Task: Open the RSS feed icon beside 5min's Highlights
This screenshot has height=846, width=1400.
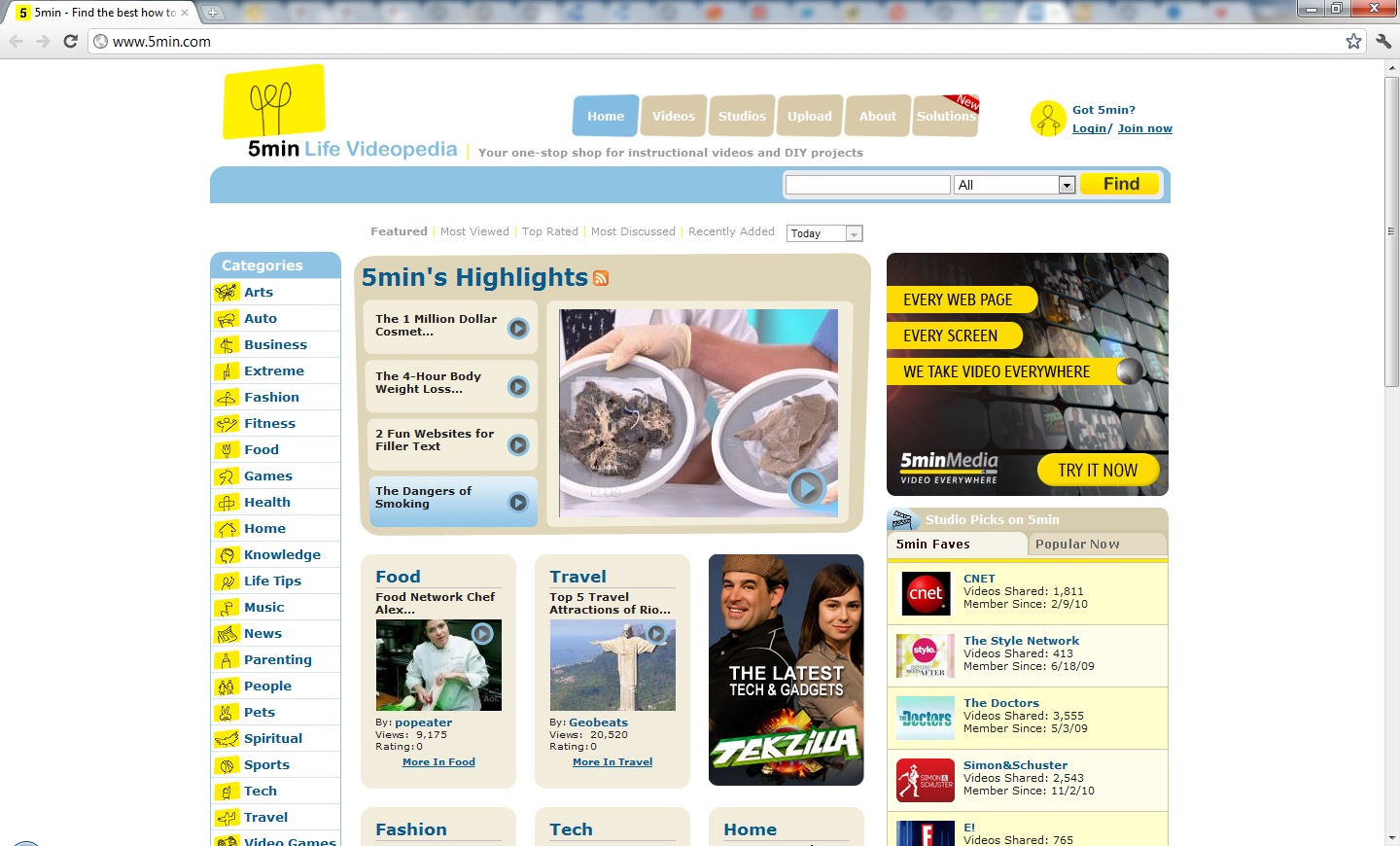Action: coord(601,278)
